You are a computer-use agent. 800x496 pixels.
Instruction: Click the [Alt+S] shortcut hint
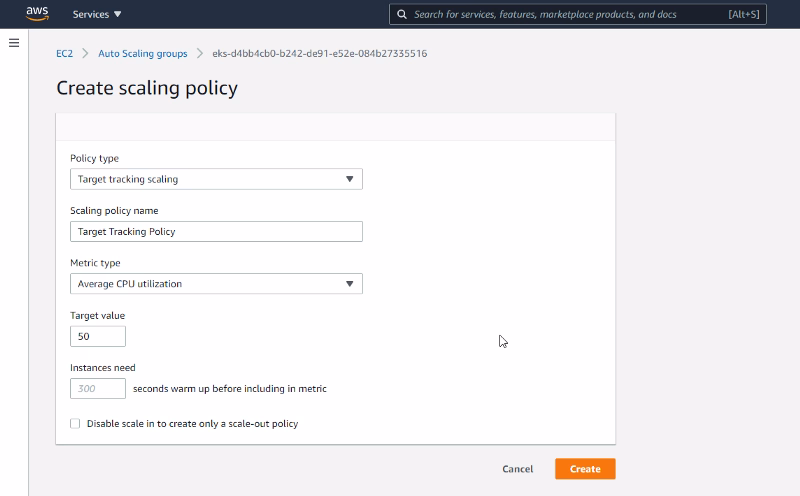(x=743, y=14)
